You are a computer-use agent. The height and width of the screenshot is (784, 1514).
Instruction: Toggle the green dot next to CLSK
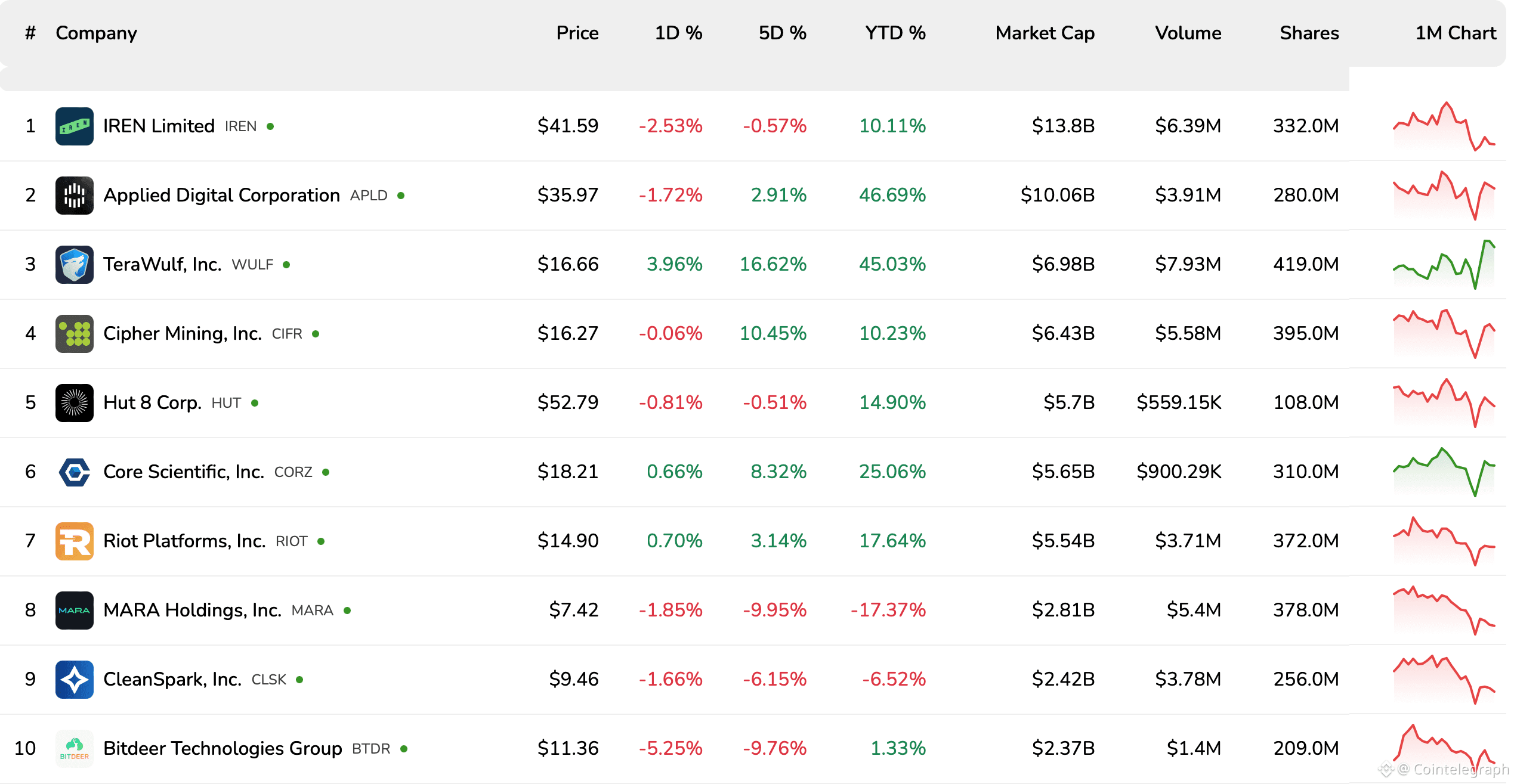pyautogui.click(x=300, y=680)
